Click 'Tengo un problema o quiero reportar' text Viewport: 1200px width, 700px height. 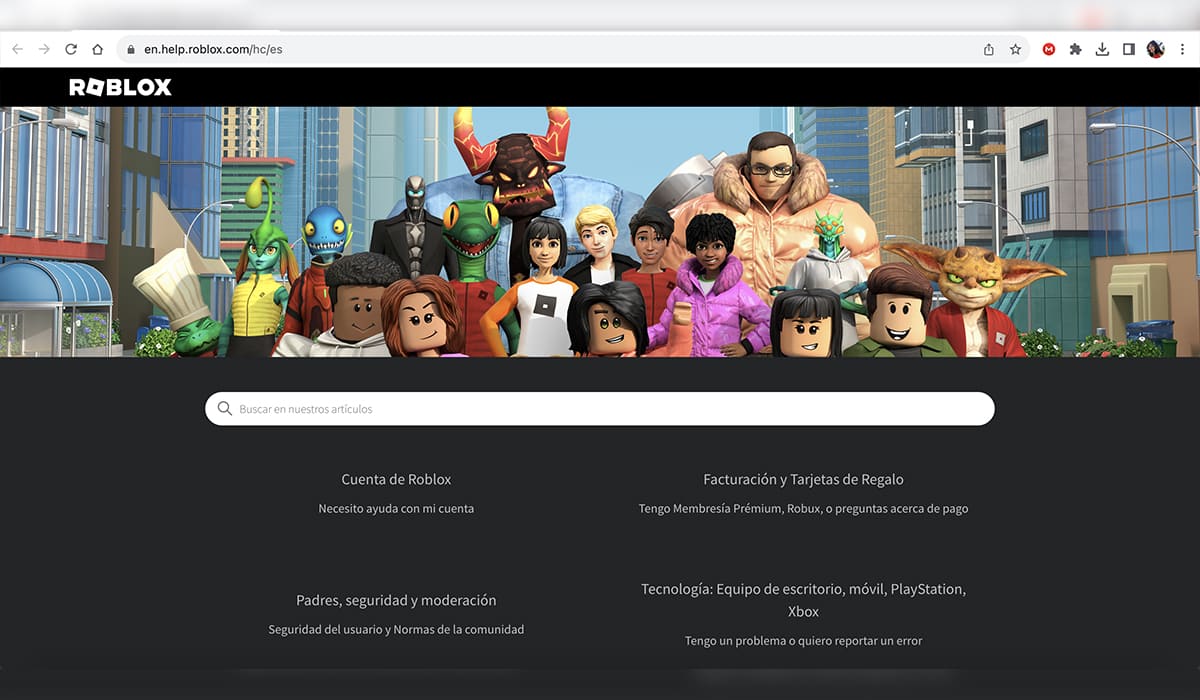(x=803, y=641)
